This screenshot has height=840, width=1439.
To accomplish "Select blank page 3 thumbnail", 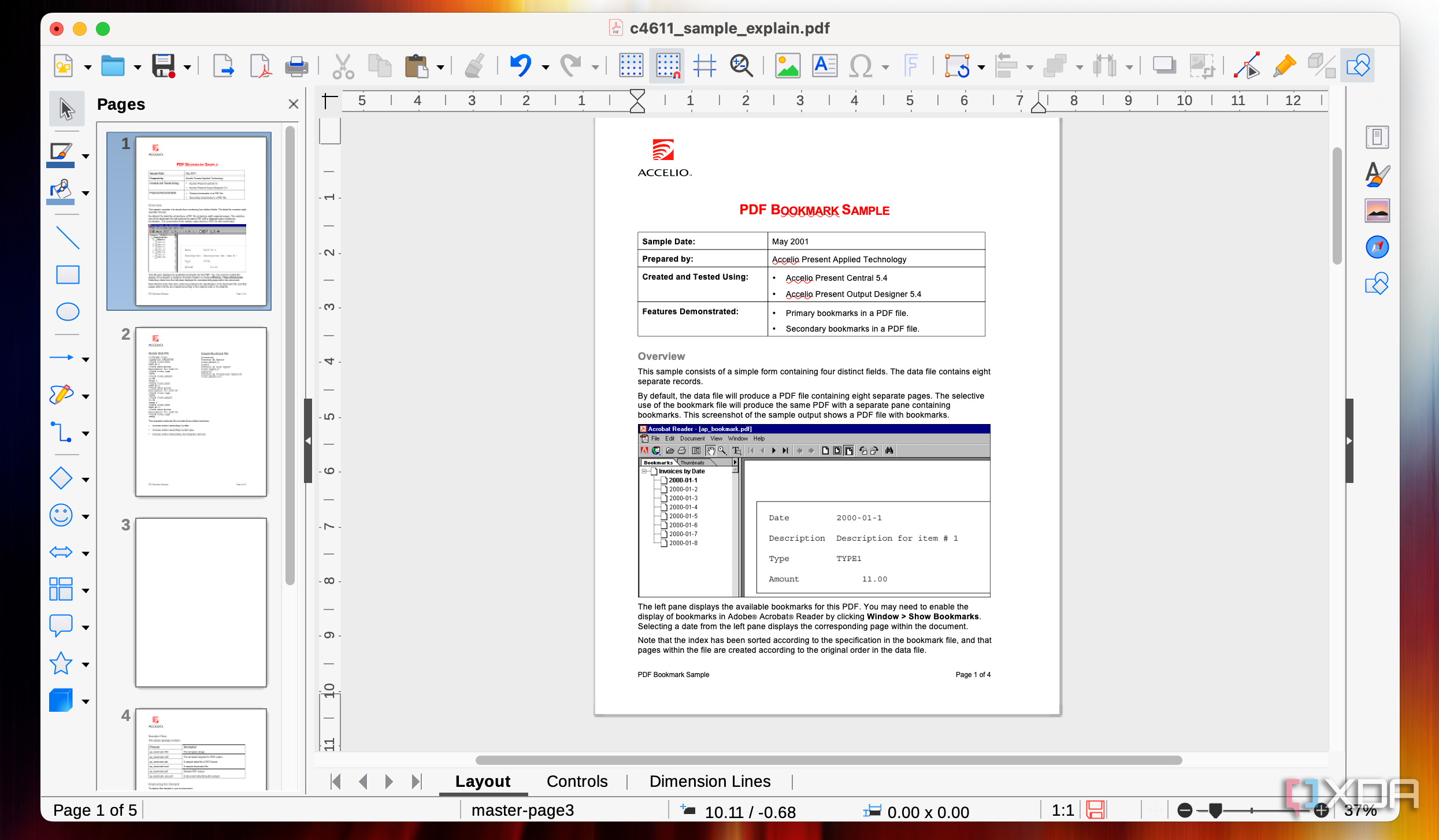I will click(201, 603).
